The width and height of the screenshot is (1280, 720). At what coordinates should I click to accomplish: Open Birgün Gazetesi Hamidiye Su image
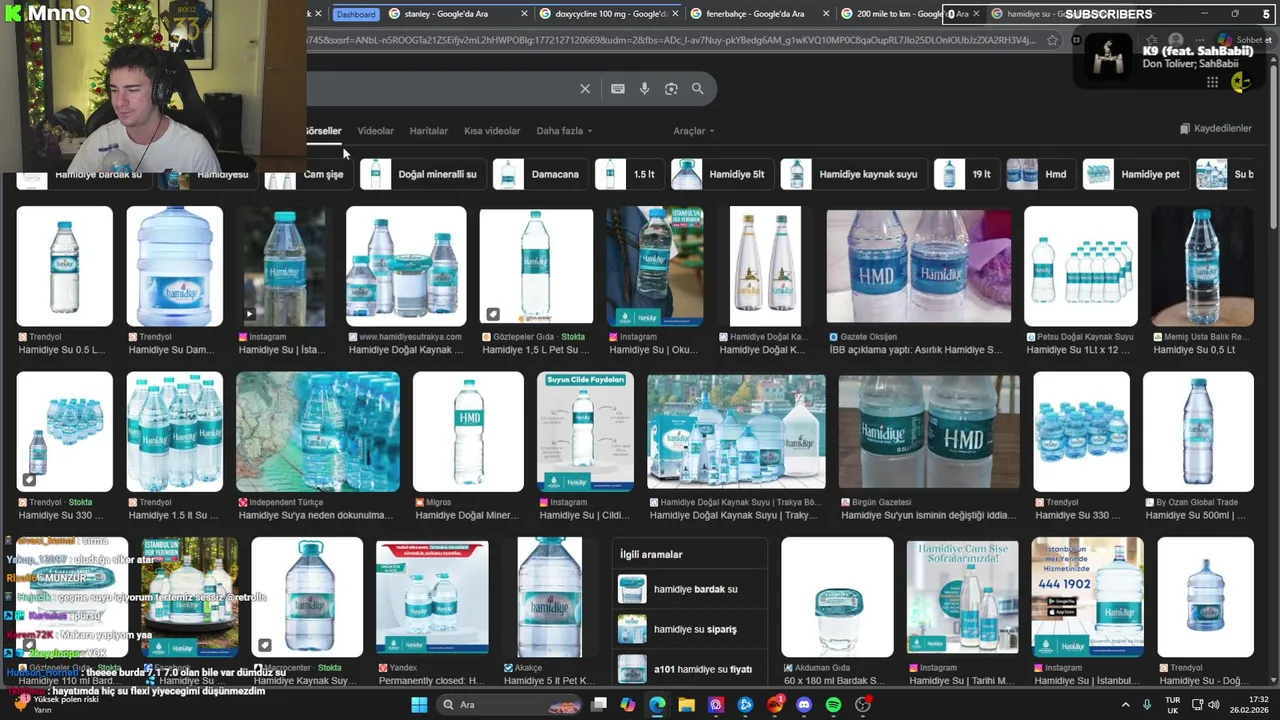coord(928,432)
